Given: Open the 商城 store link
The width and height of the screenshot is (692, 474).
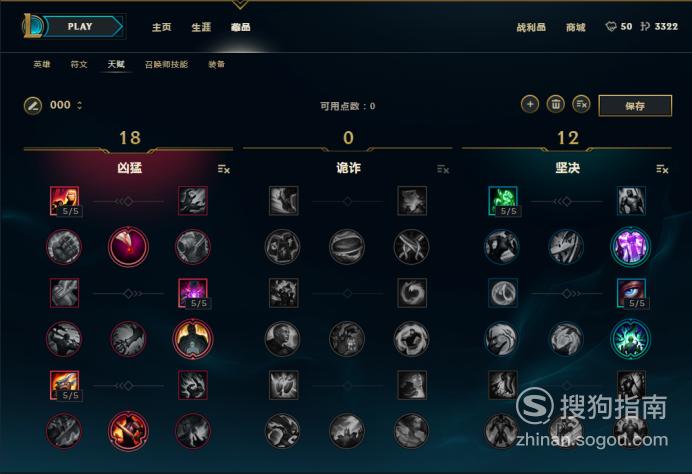Looking at the screenshot, I should [575, 27].
